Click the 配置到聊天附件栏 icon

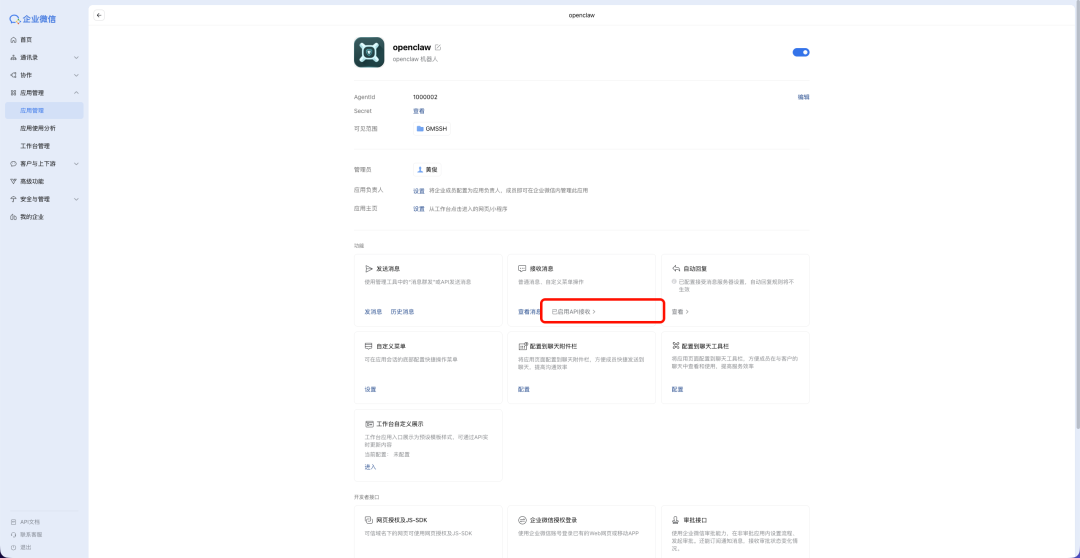(x=522, y=346)
